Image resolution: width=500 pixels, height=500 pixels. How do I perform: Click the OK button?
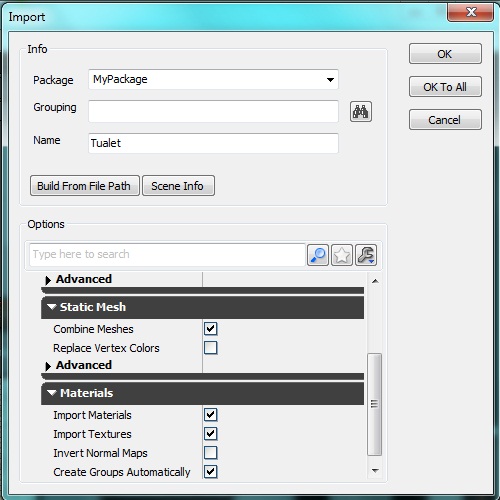pyautogui.click(x=445, y=54)
